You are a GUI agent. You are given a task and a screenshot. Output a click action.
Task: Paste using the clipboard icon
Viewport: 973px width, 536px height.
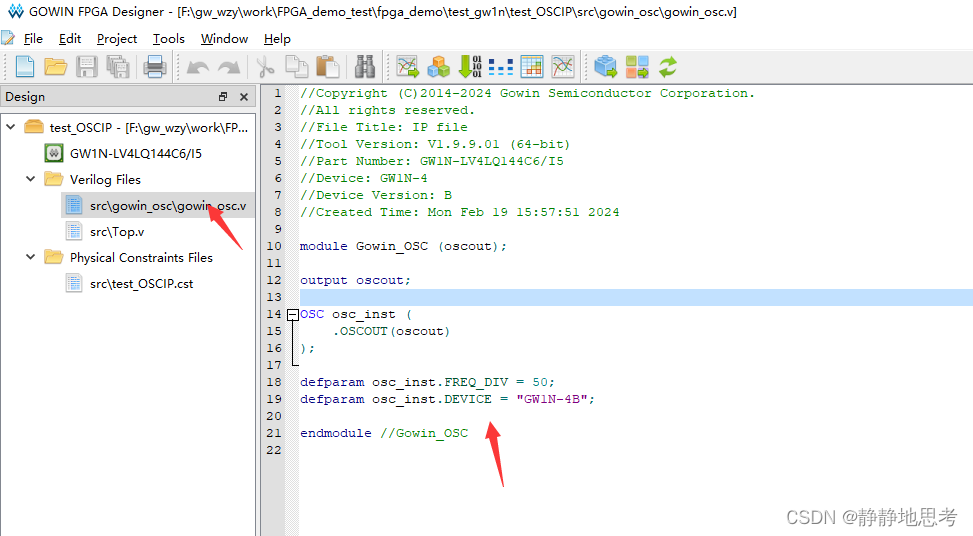click(x=328, y=66)
